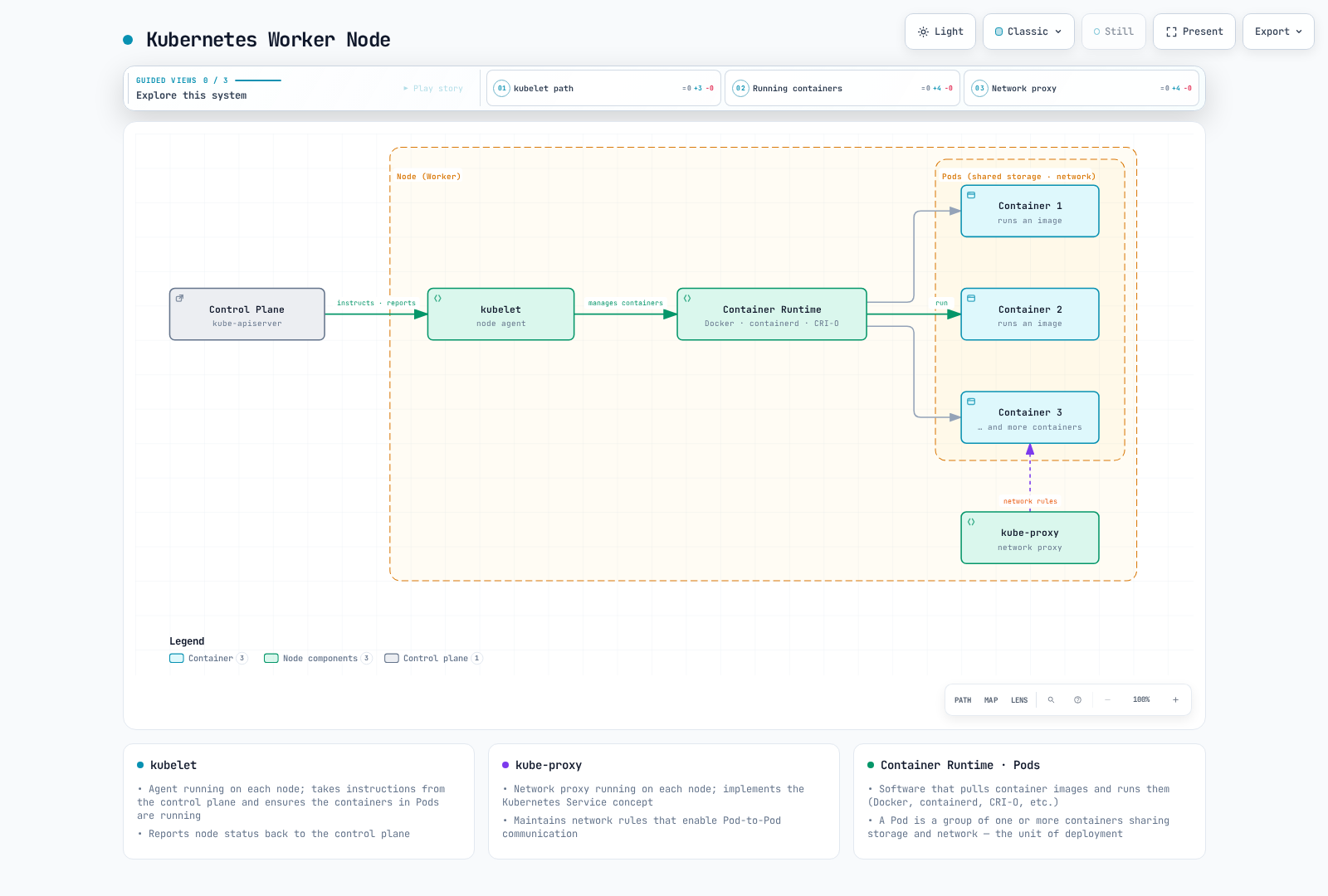Open the kubelet description card
The image size is (1328, 896).
pos(299,801)
